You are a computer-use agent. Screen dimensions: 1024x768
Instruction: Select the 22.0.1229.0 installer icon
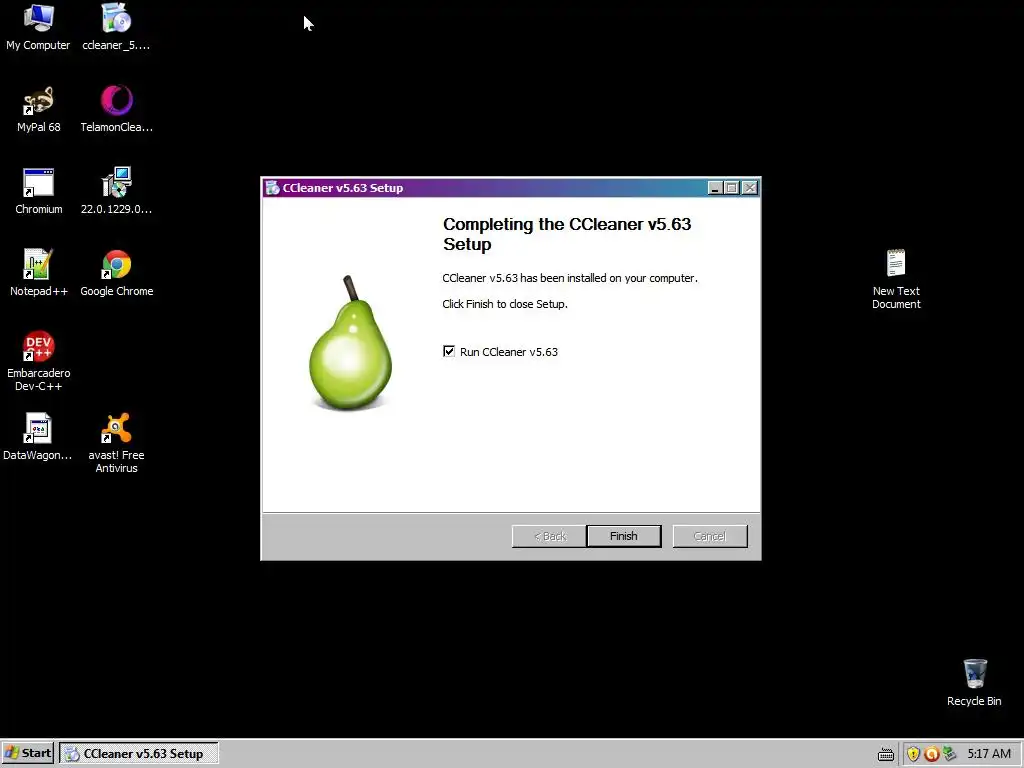pos(116,191)
